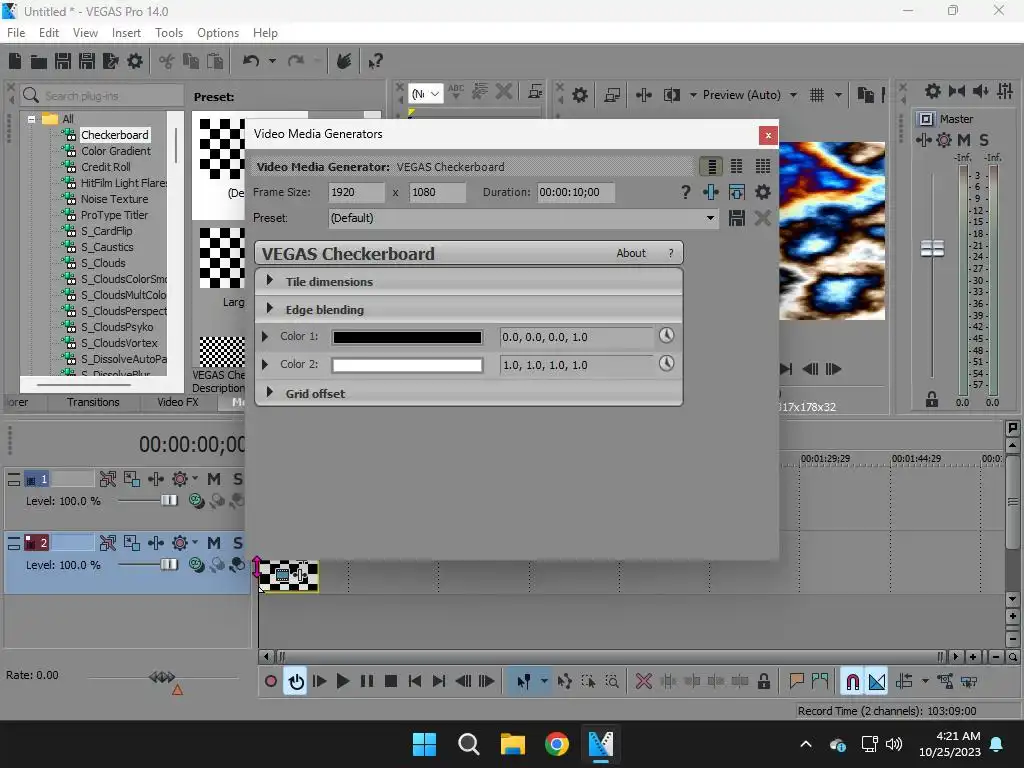Click the Cut scissors icon
Viewport: 1024px width, 768px height.
(167, 61)
